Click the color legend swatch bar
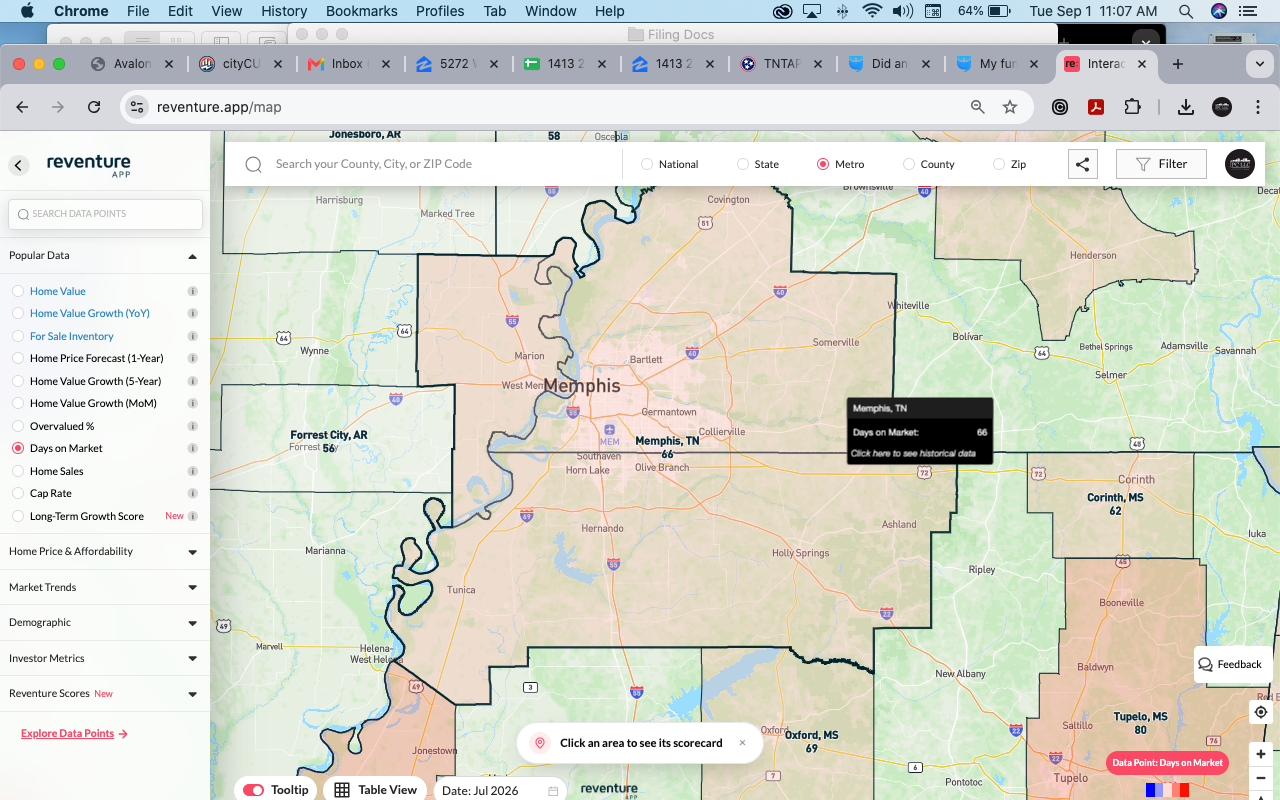Viewport: 1280px width, 800px height. tap(1167, 790)
